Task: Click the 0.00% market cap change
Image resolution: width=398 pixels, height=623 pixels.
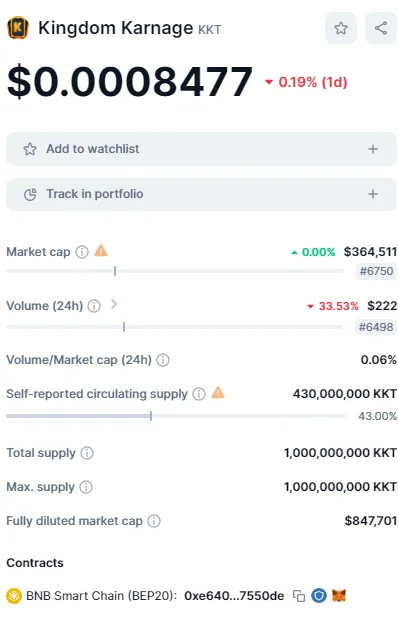Action: 313,252
